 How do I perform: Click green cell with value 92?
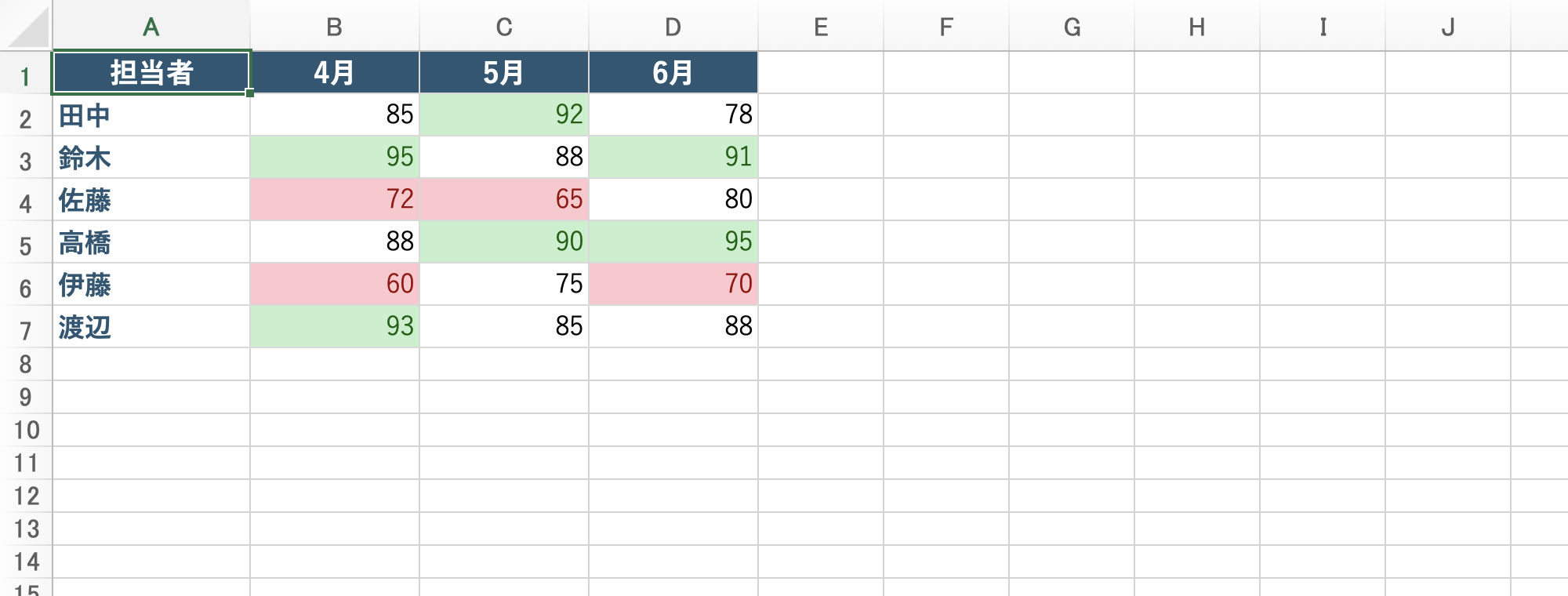(x=503, y=115)
